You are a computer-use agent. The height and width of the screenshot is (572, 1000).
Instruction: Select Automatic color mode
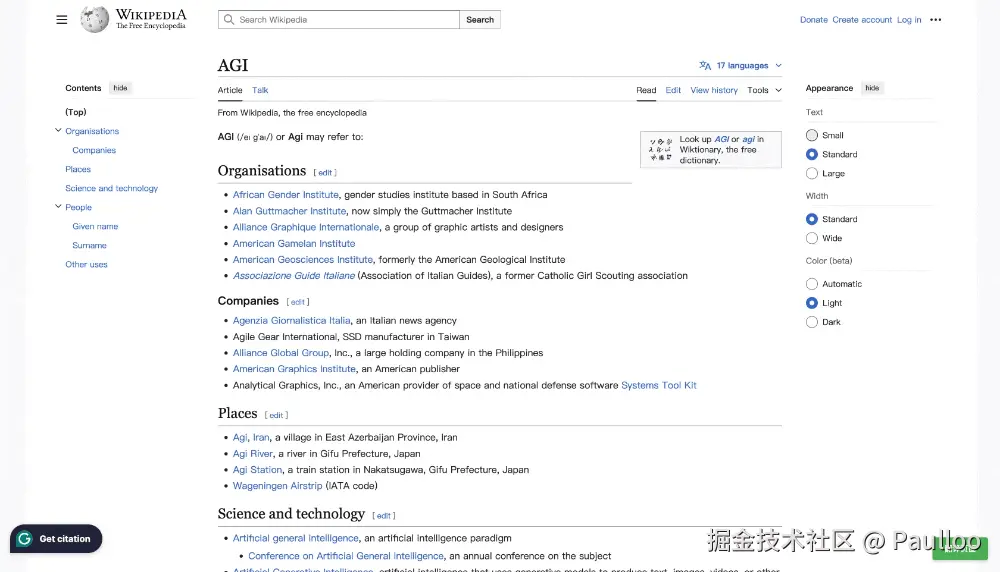(811, 284)
